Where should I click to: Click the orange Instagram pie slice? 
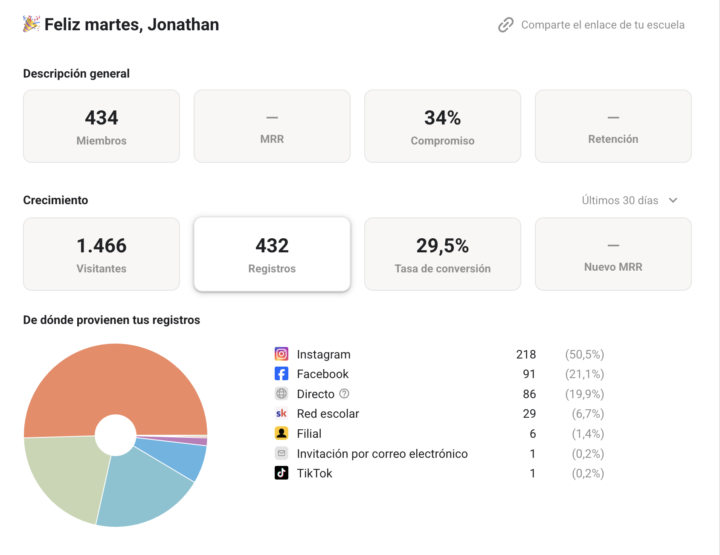coord(115,381)
